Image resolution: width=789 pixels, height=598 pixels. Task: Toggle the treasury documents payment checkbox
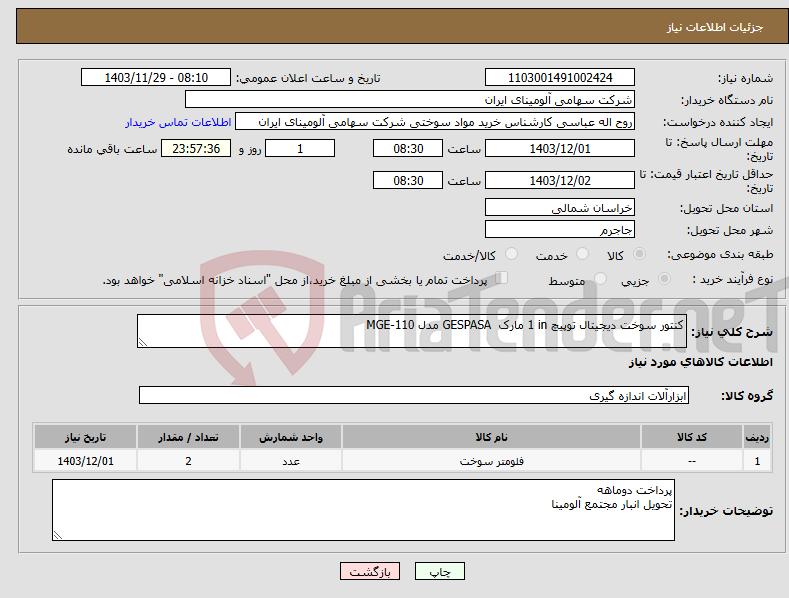click(502, 278)
